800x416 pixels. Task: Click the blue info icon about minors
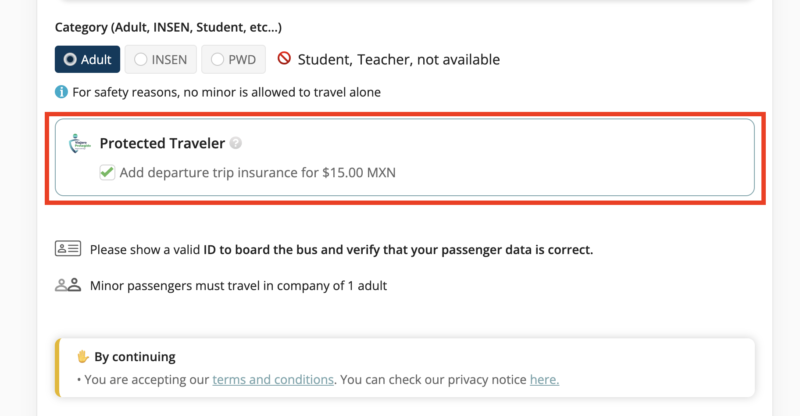click(61, 92)
